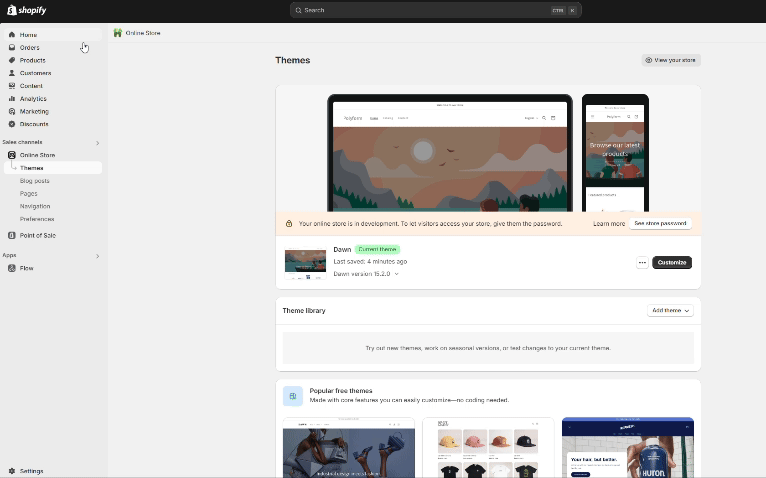Click the eye icon in View your store
The width and height of the screenshot is (766, 478).
point(648,60)
